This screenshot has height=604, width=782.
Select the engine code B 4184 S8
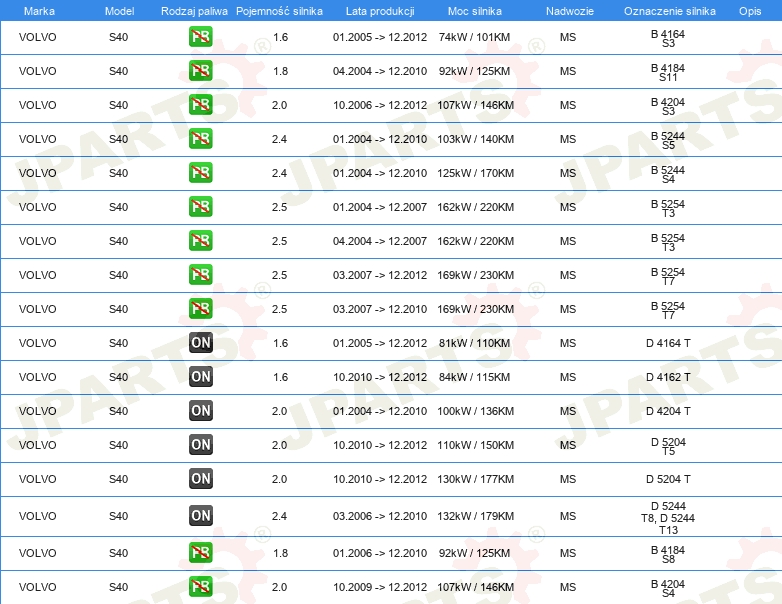point(668,554)
